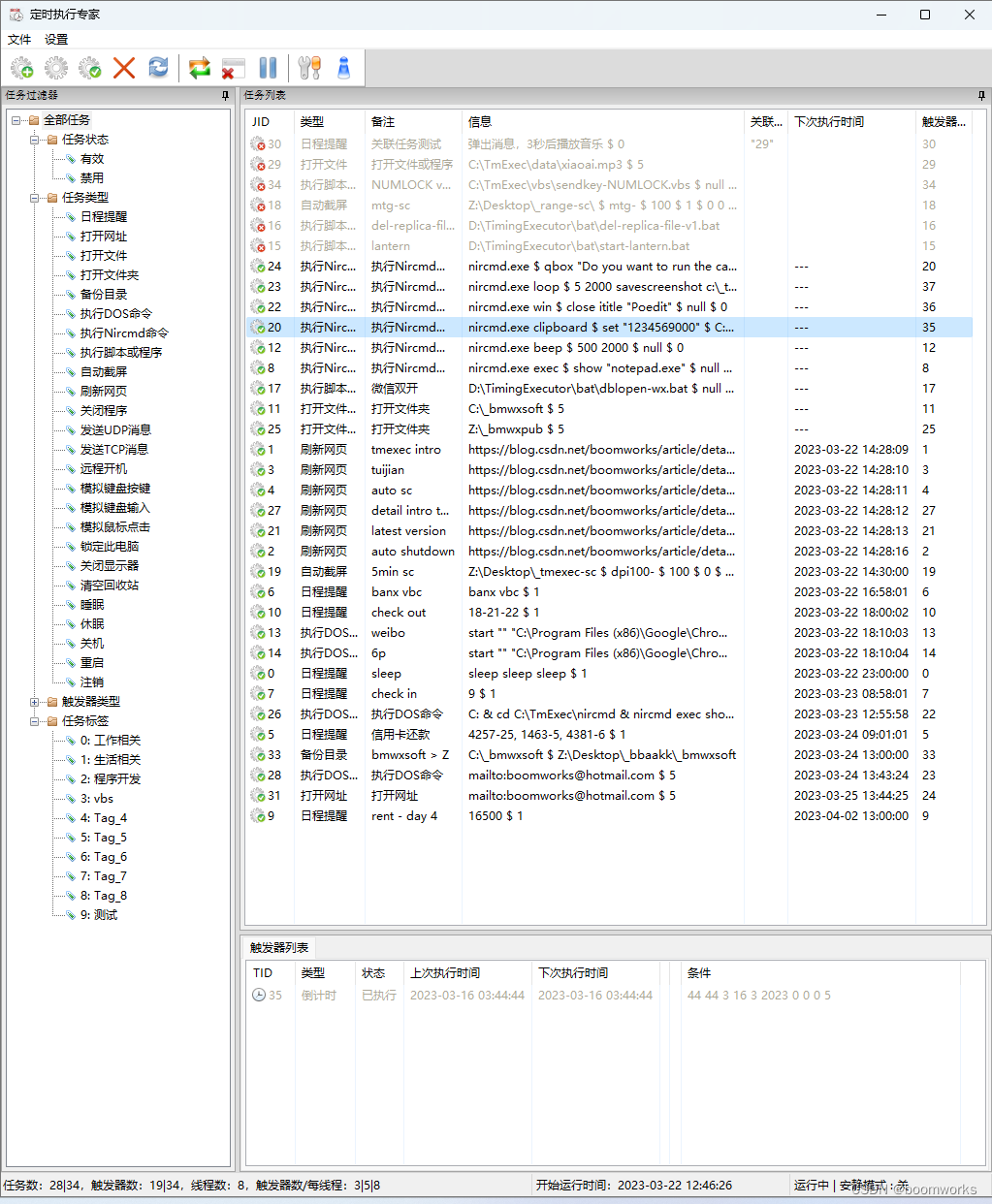992x1204 pixels.
Task: Collapse the 任务标签 tree node
Action: (35, 721)
